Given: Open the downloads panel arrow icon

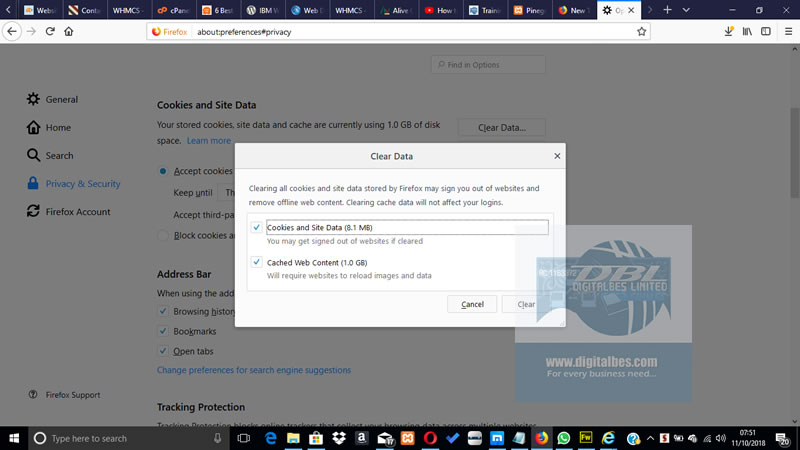Looking at the screenshot, I should [x=729, y=32].
